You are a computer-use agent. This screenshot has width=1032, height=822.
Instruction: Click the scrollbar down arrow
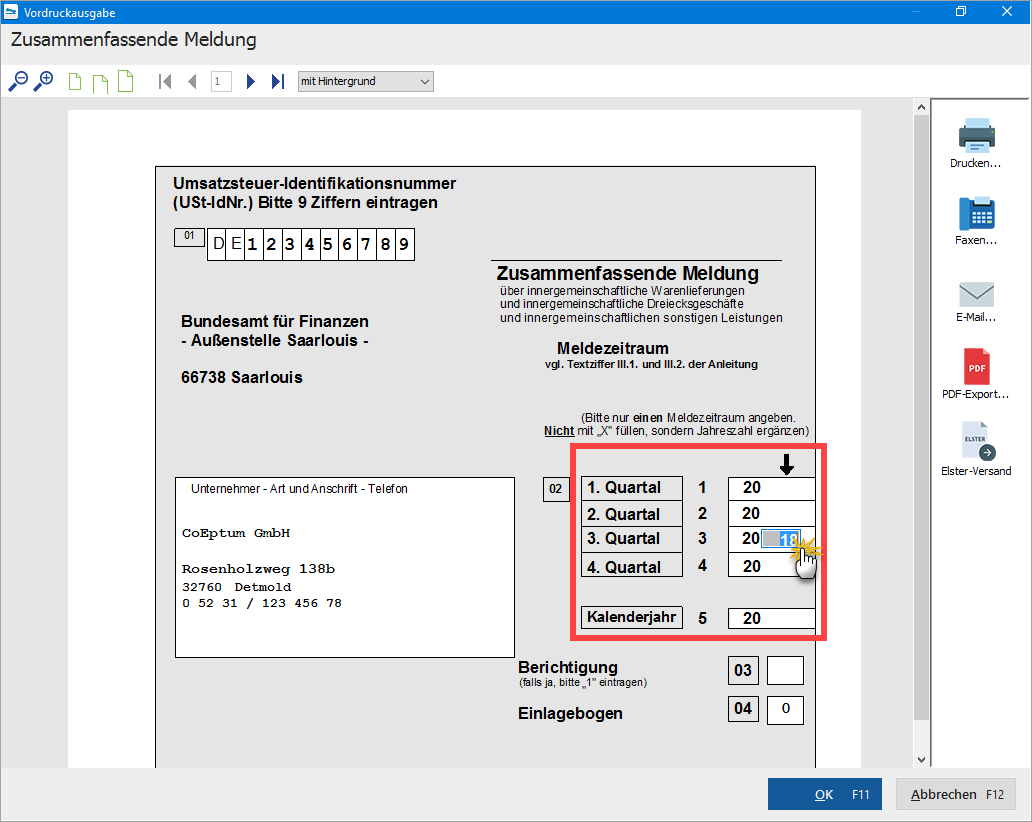(x=921, y=759)
